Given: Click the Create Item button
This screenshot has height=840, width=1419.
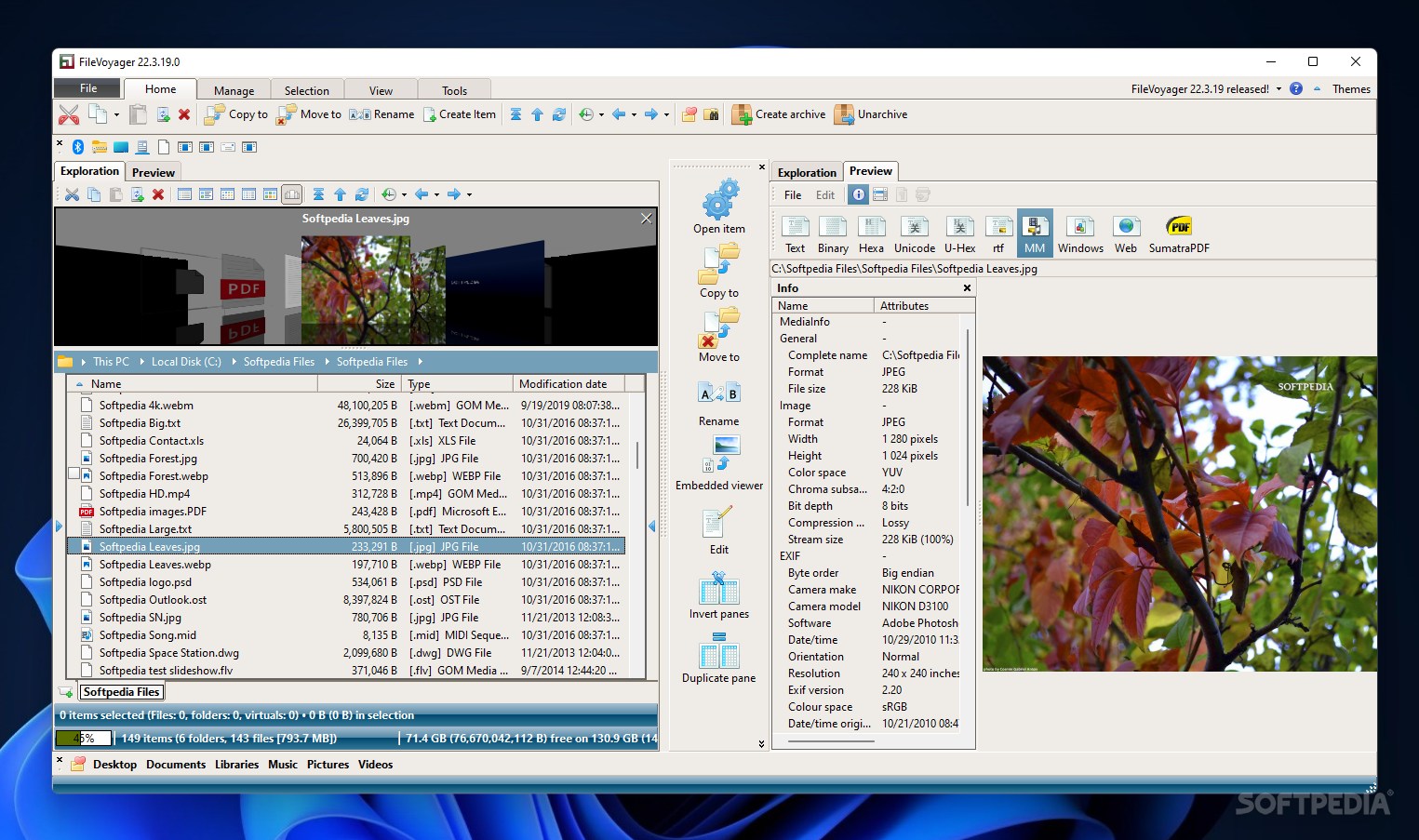Looking at the screenshot, I should click(460, 114).
